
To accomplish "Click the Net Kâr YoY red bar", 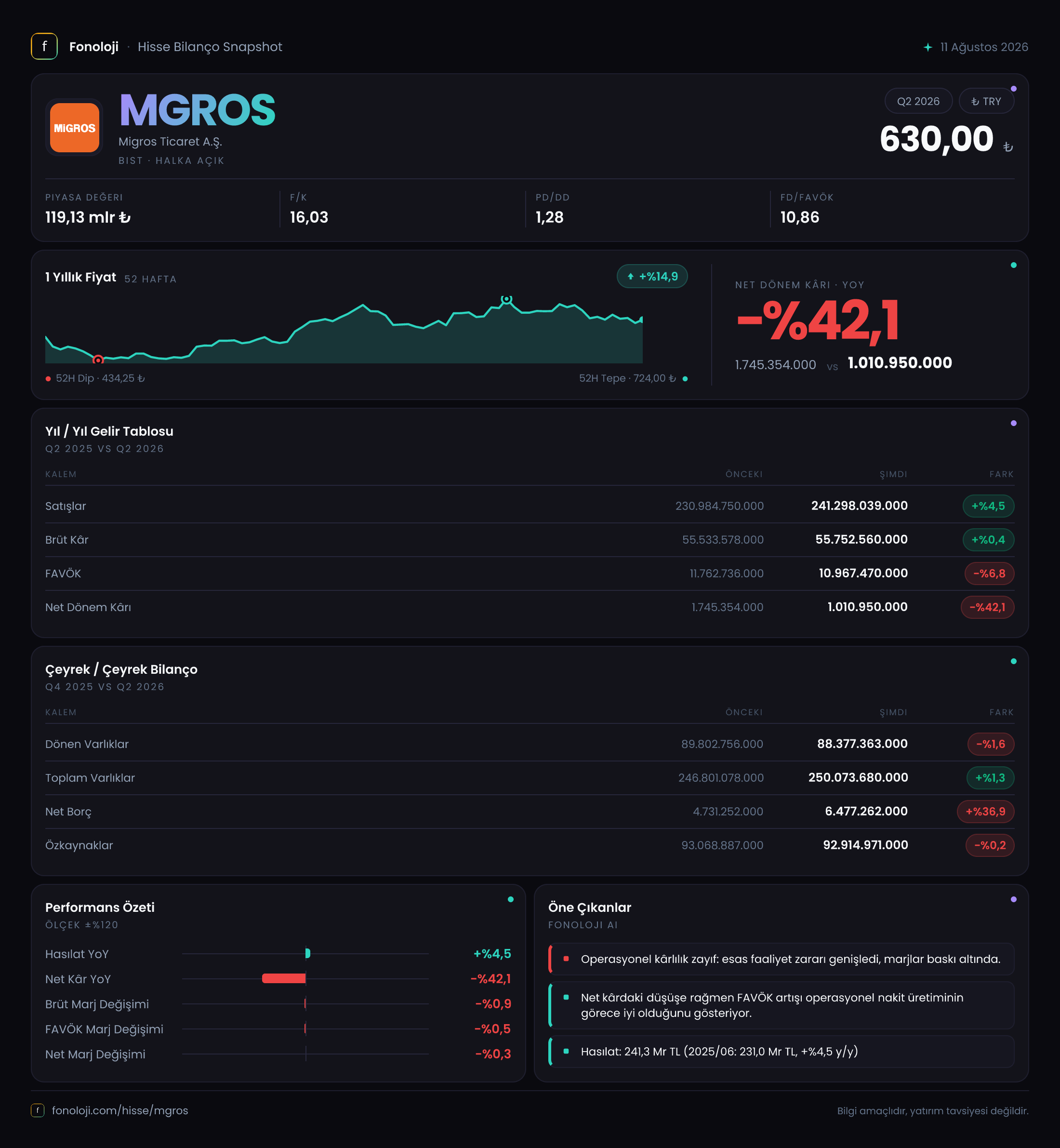I will pos(284,978).
